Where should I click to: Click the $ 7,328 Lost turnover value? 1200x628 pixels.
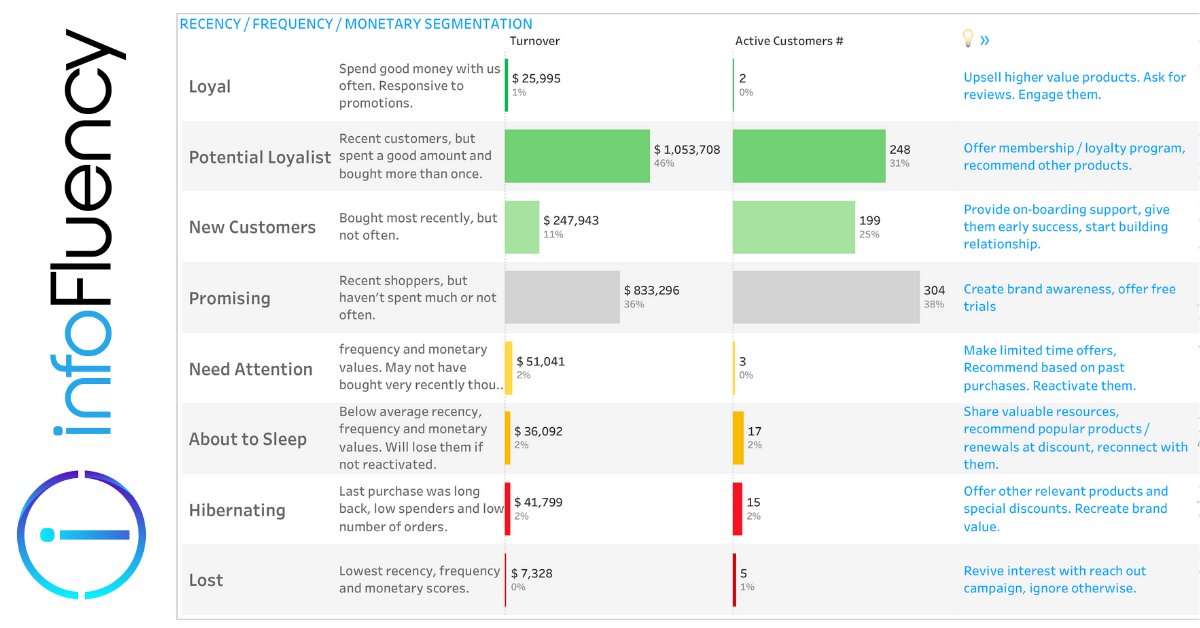pos(532,573)
